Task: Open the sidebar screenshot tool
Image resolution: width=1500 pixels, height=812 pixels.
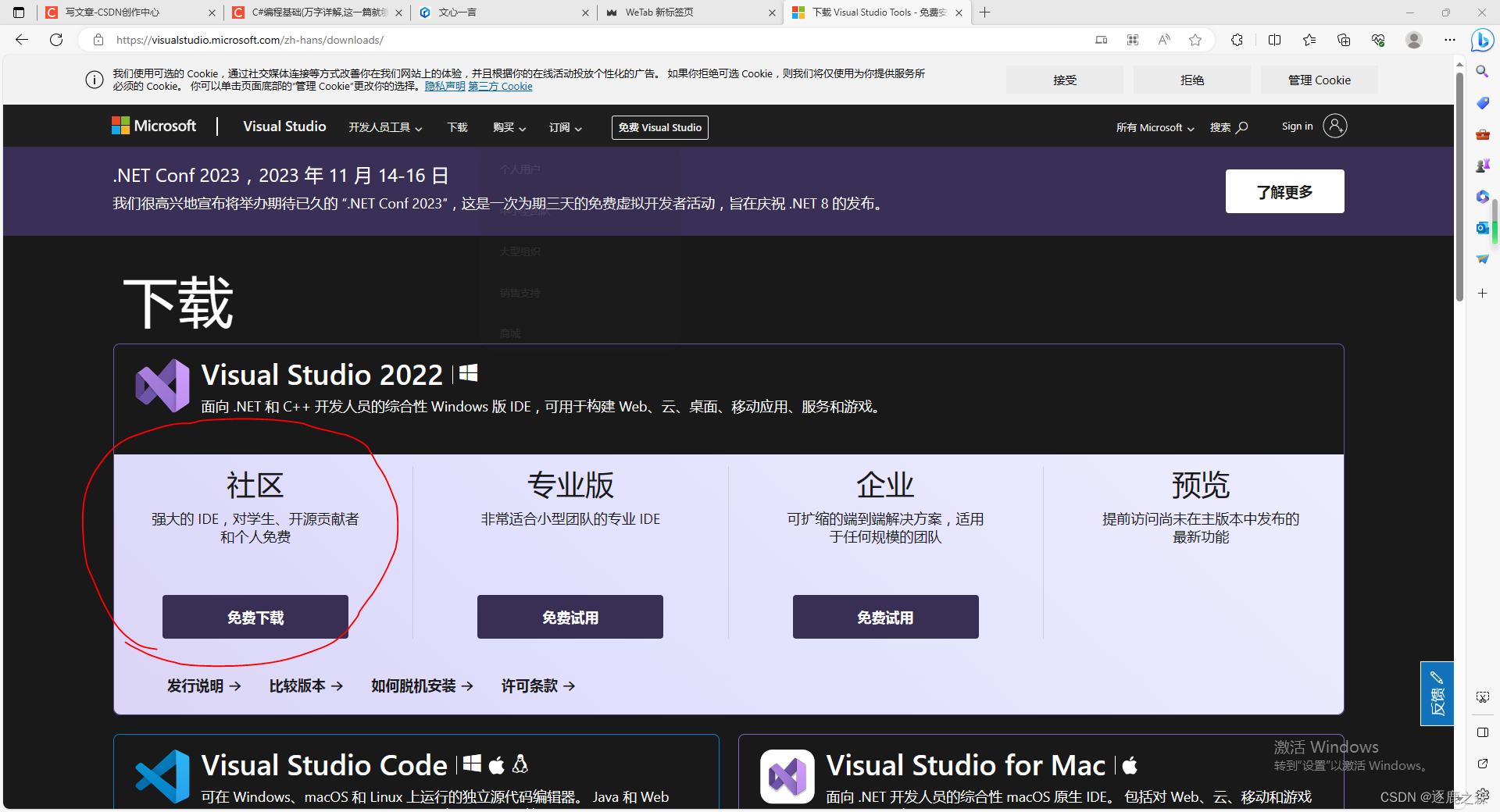Action: click(x=1482, y=697)
